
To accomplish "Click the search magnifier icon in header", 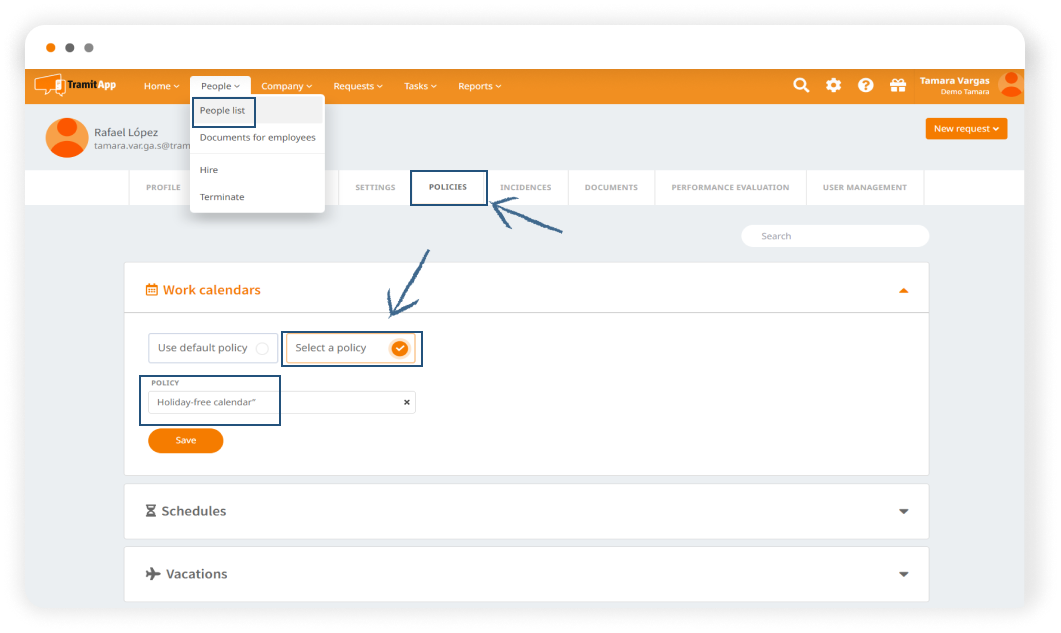I will (801, 86).
